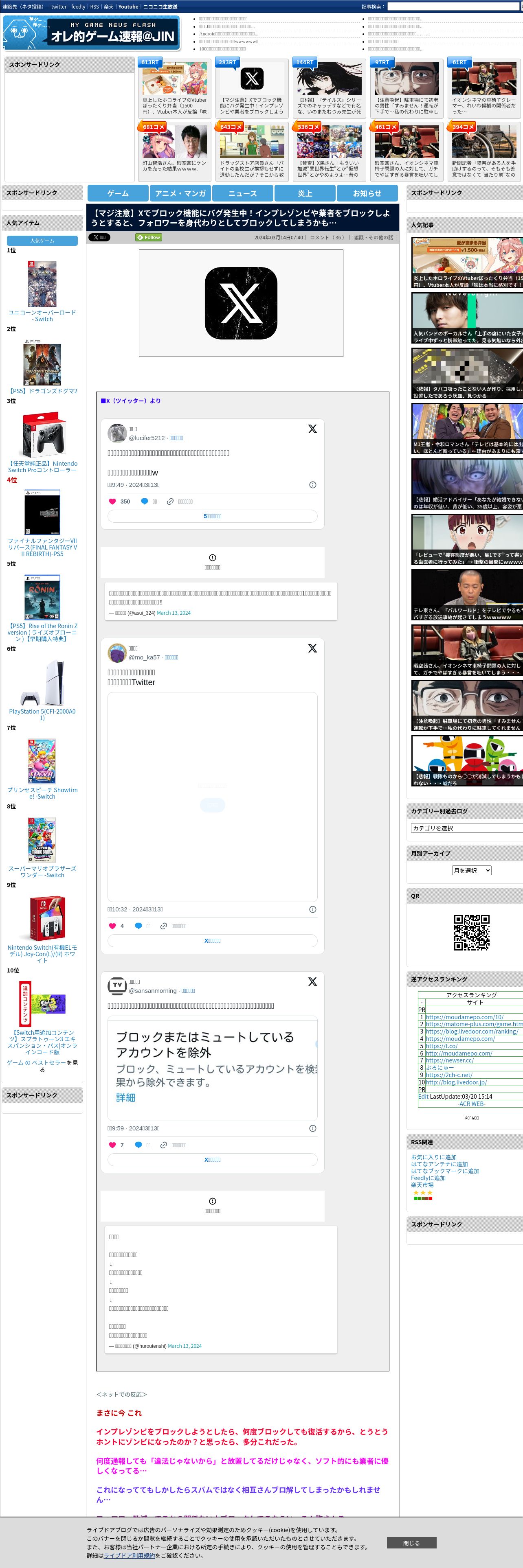Open the ゲーム tab
523x1568 pixels.
coord(118,193)
